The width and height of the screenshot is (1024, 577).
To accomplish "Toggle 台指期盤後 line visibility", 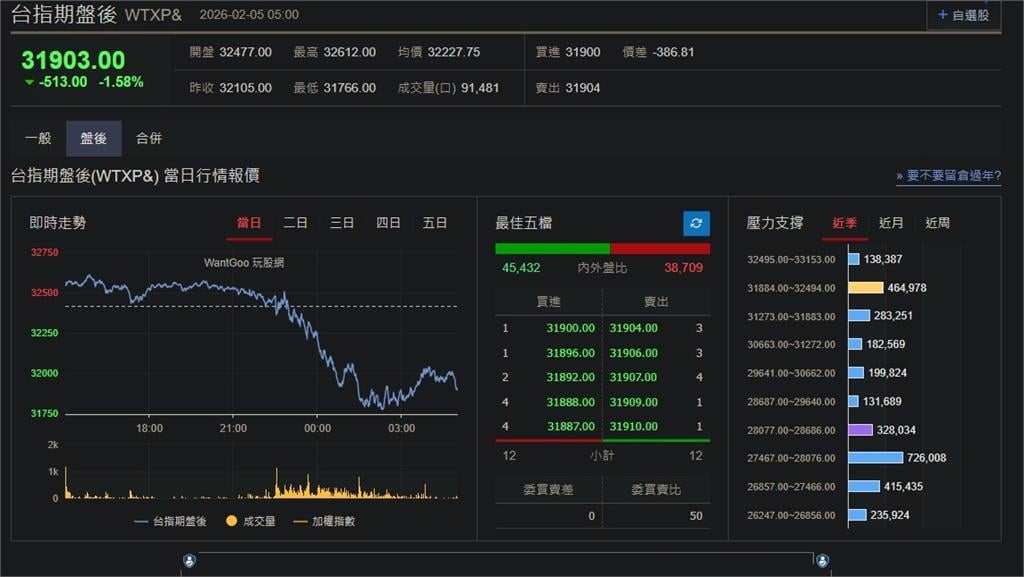I will point(140,522).
